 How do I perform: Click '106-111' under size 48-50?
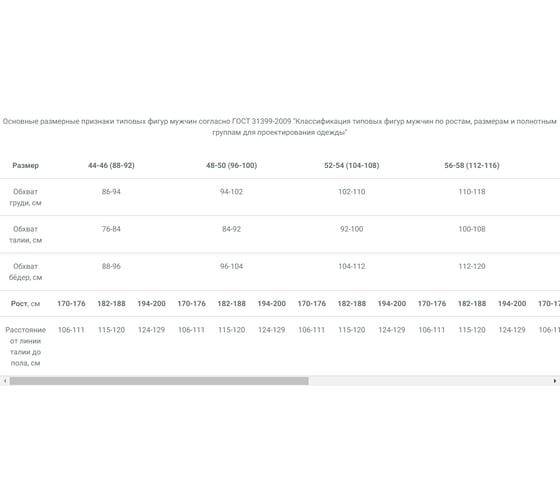191,330
